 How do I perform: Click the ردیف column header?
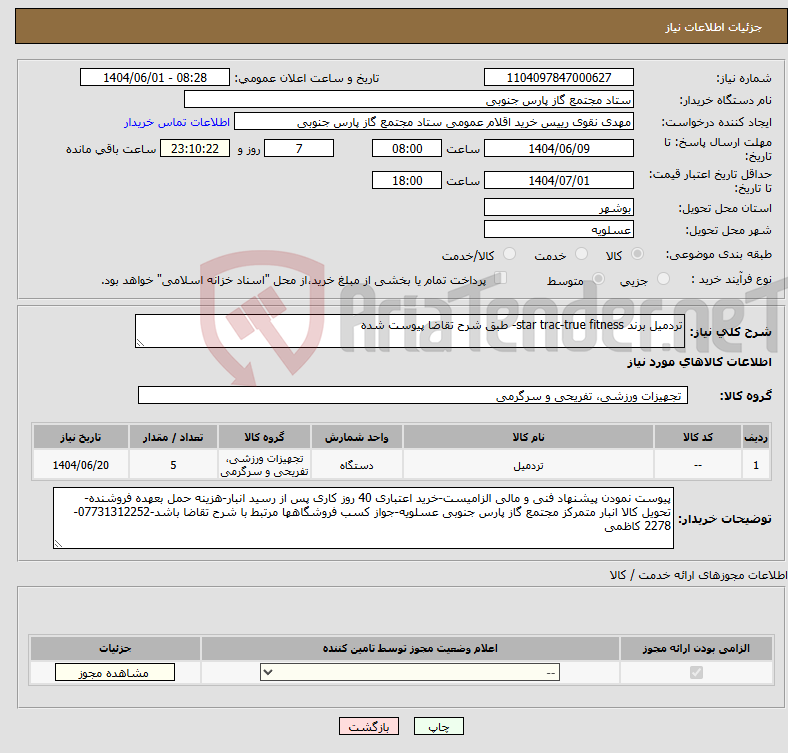(756, 437)
